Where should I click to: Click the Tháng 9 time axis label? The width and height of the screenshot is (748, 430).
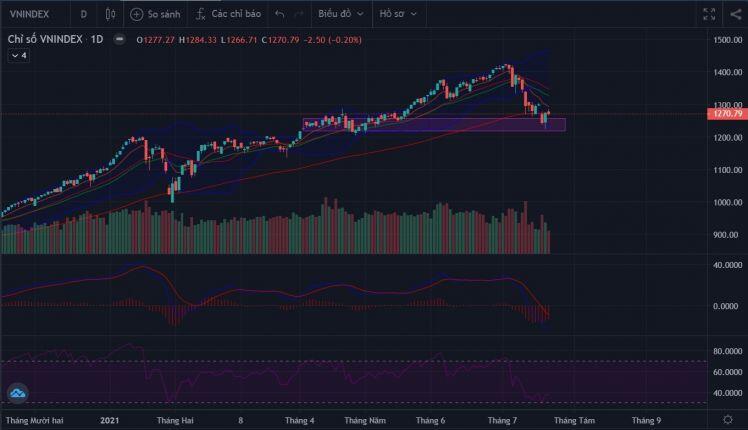(646, 420)
